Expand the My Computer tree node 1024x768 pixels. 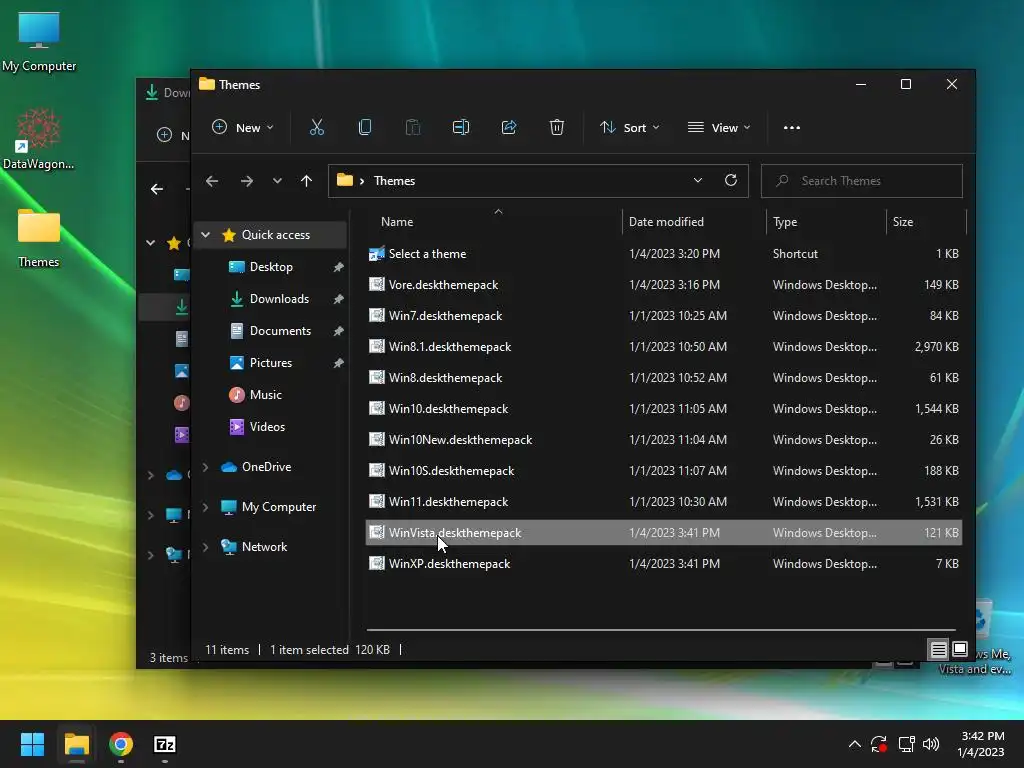(x=206, y=507)
